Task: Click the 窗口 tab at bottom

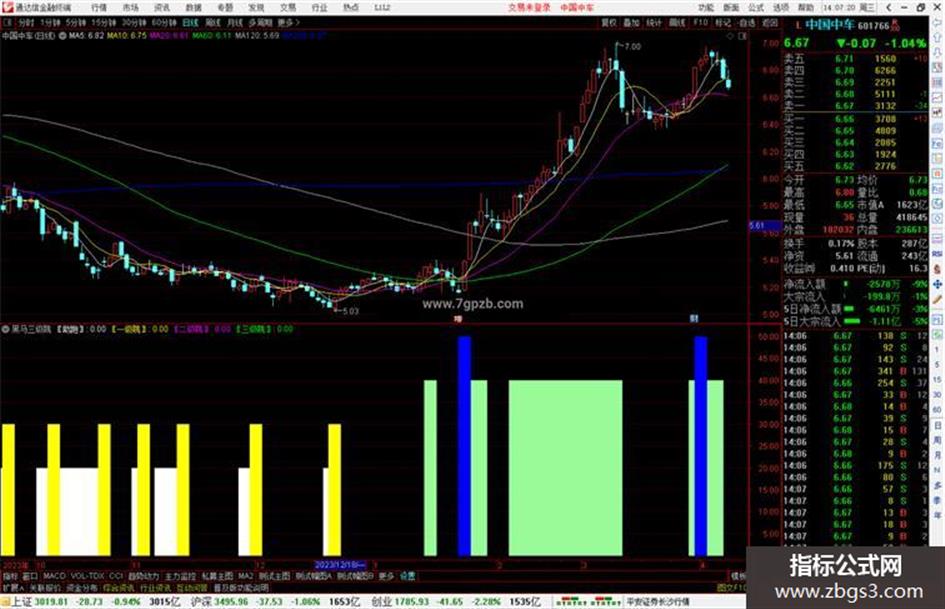Action: coord(30,576)
